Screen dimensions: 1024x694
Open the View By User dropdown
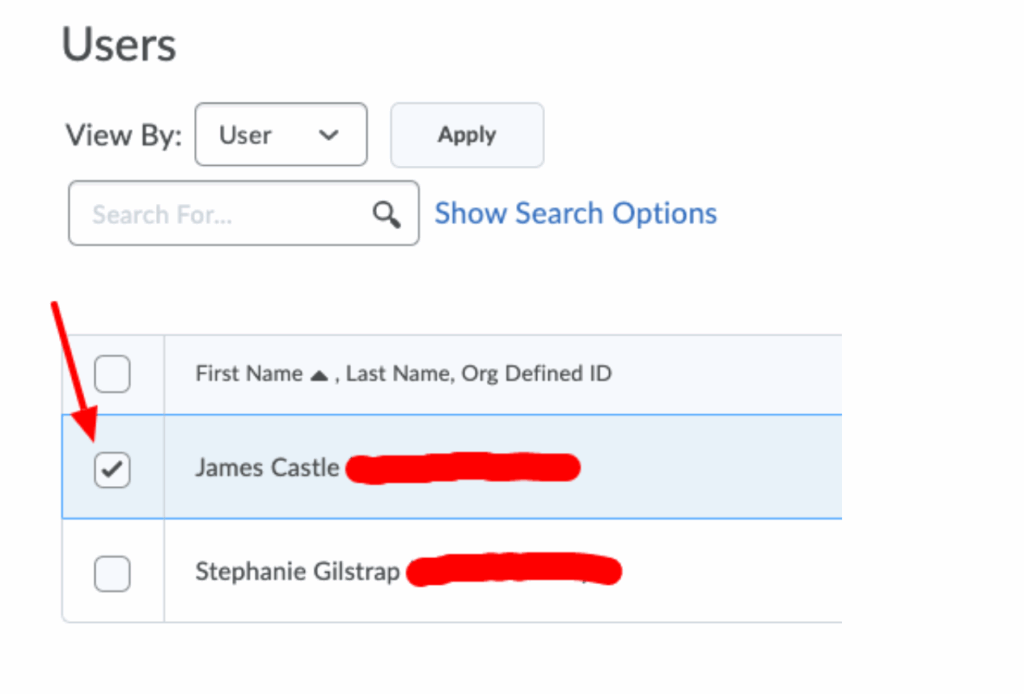coord(280,135)
